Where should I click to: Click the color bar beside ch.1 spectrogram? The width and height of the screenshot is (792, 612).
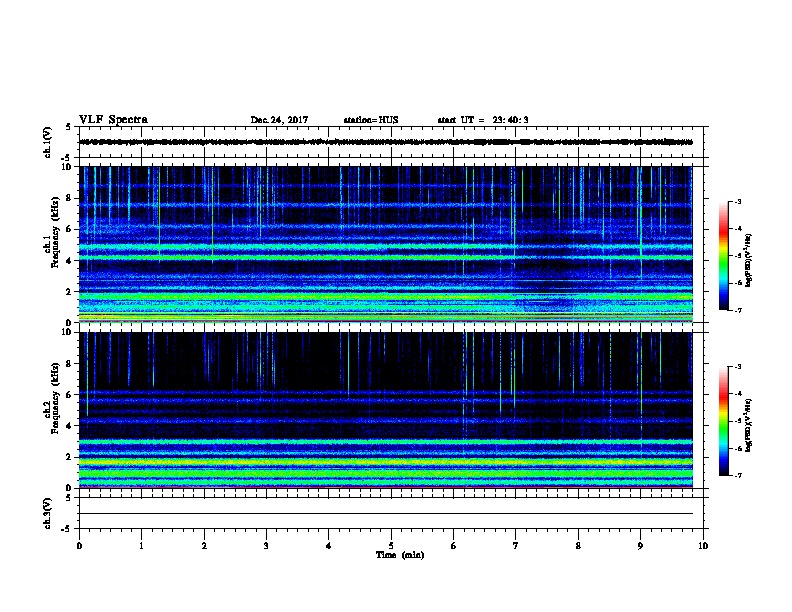pyautogui.click(x=723, y=256)
